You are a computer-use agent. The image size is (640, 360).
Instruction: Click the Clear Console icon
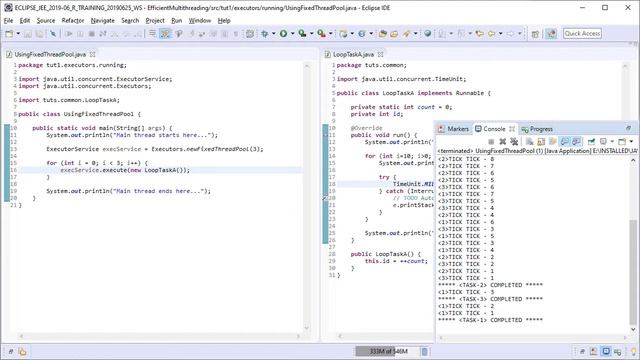[529, 142]
